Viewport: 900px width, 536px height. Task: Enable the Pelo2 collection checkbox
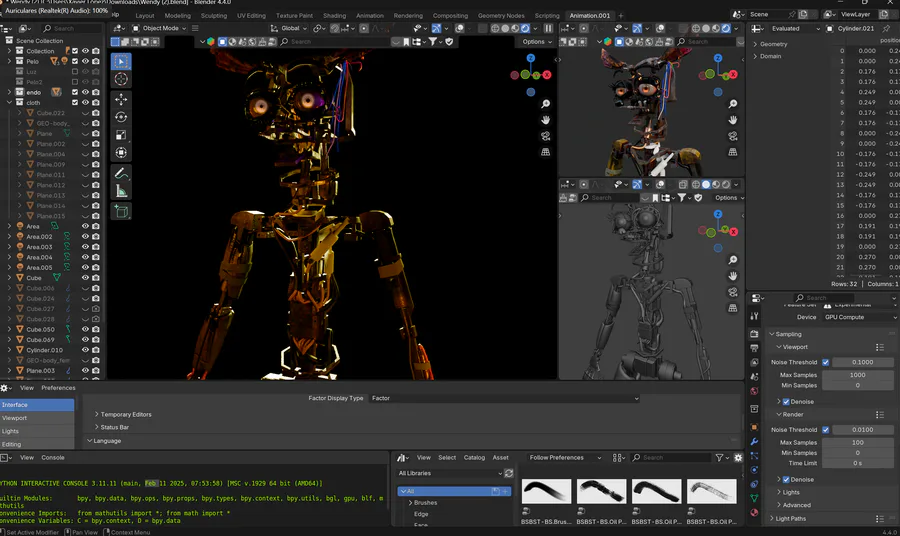75,82
